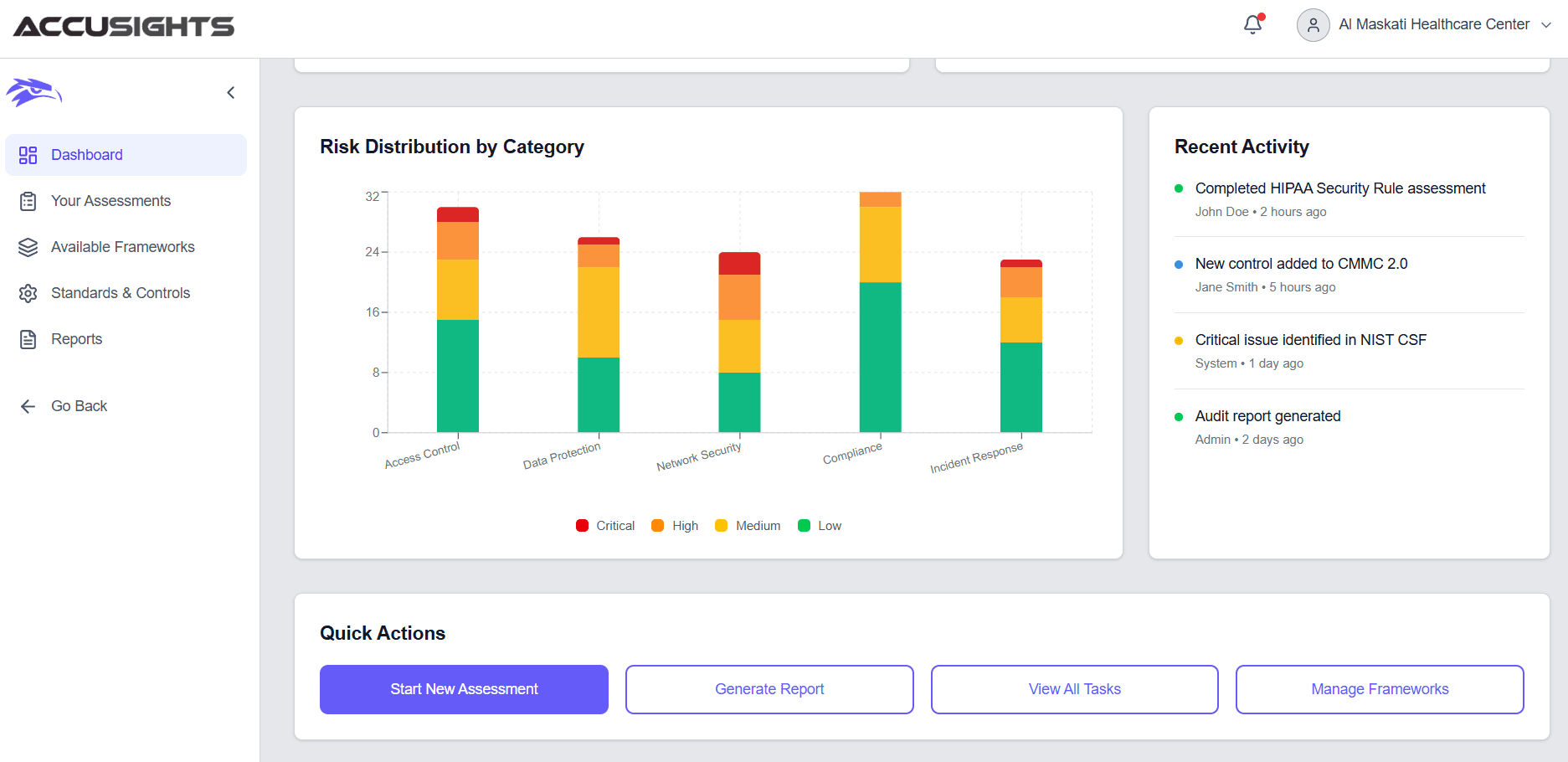The image size is (1568, 762).
Task: Open the Available Frameworks layers icon
Action: point(28,246)
